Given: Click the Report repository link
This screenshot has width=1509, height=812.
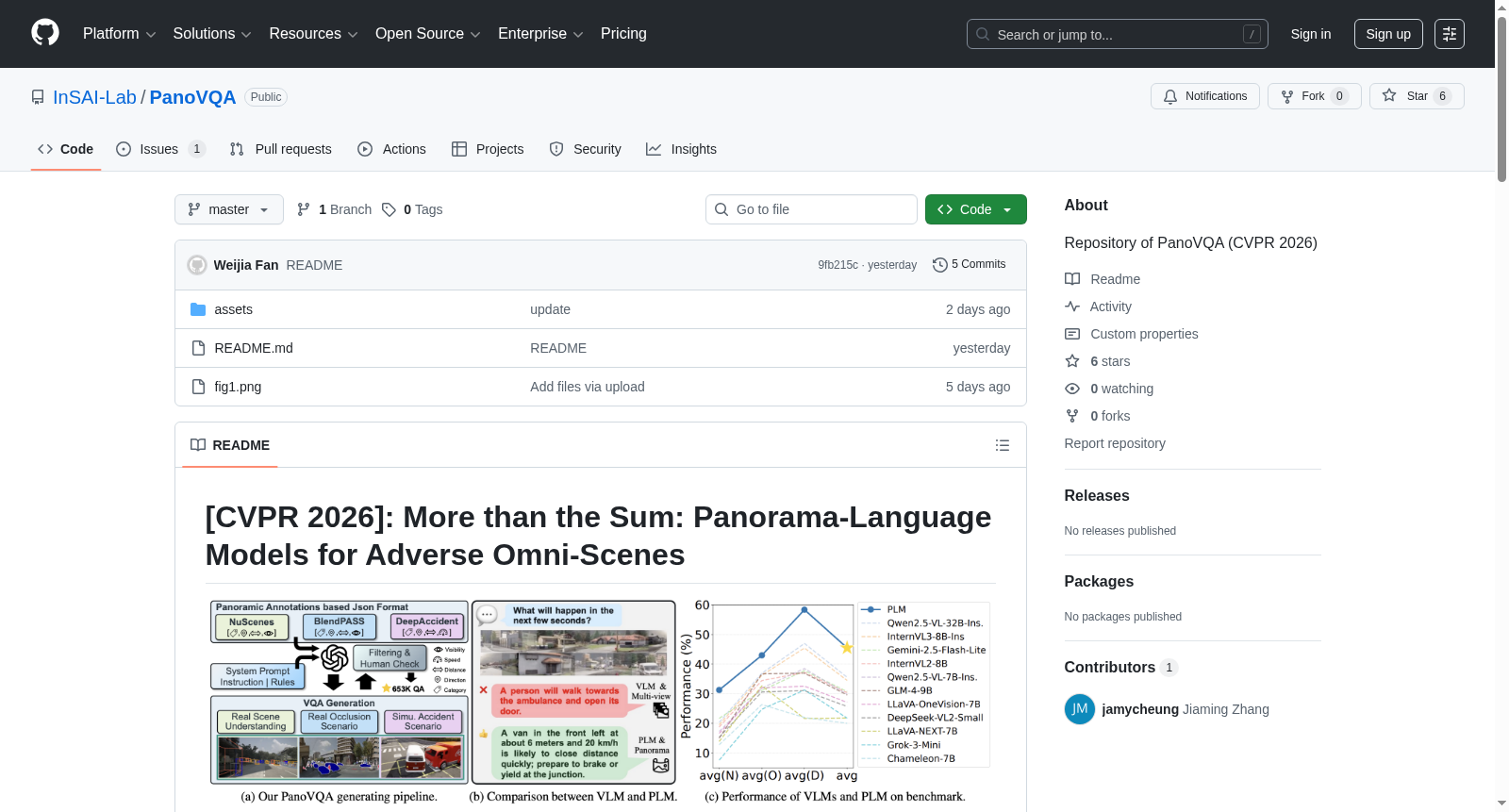Looking at the screenshot, I should tap(1115, 443).
